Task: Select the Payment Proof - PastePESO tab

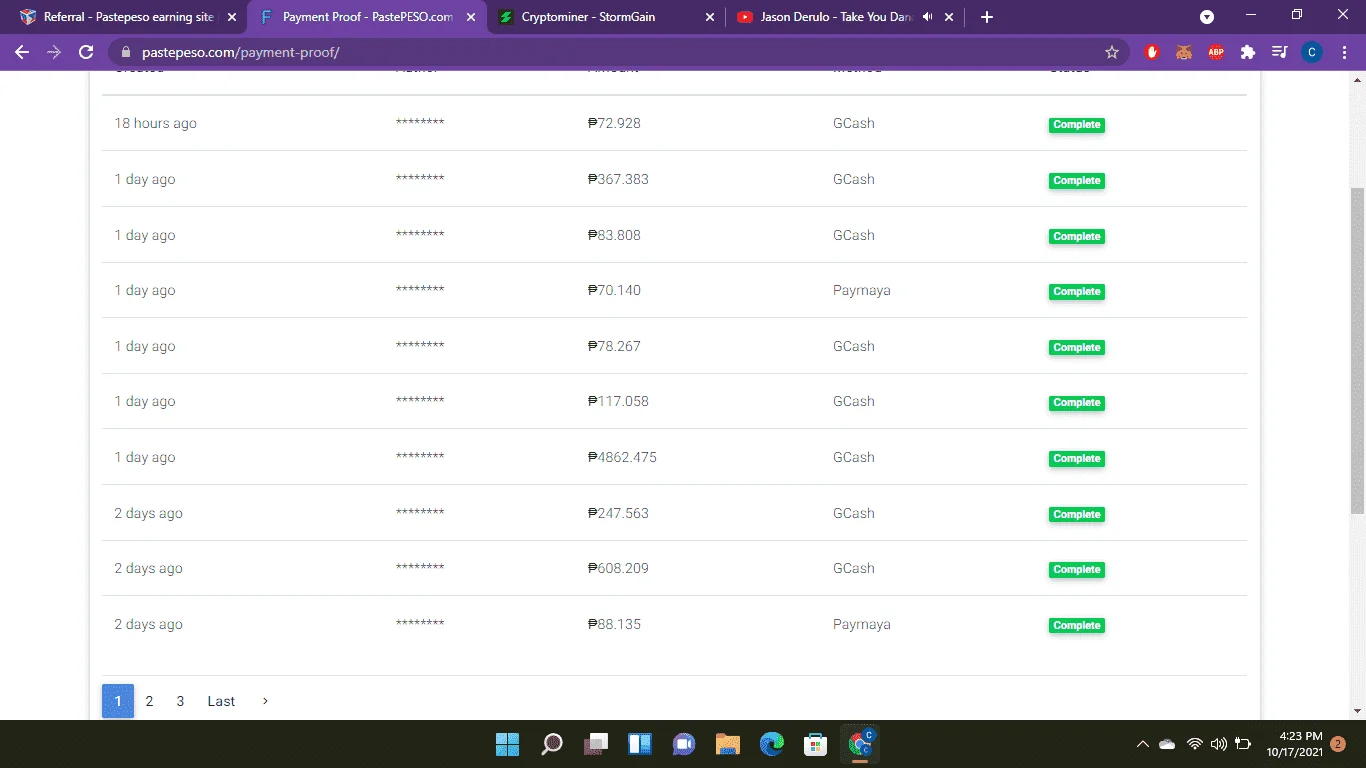Action: click(368, 17)
